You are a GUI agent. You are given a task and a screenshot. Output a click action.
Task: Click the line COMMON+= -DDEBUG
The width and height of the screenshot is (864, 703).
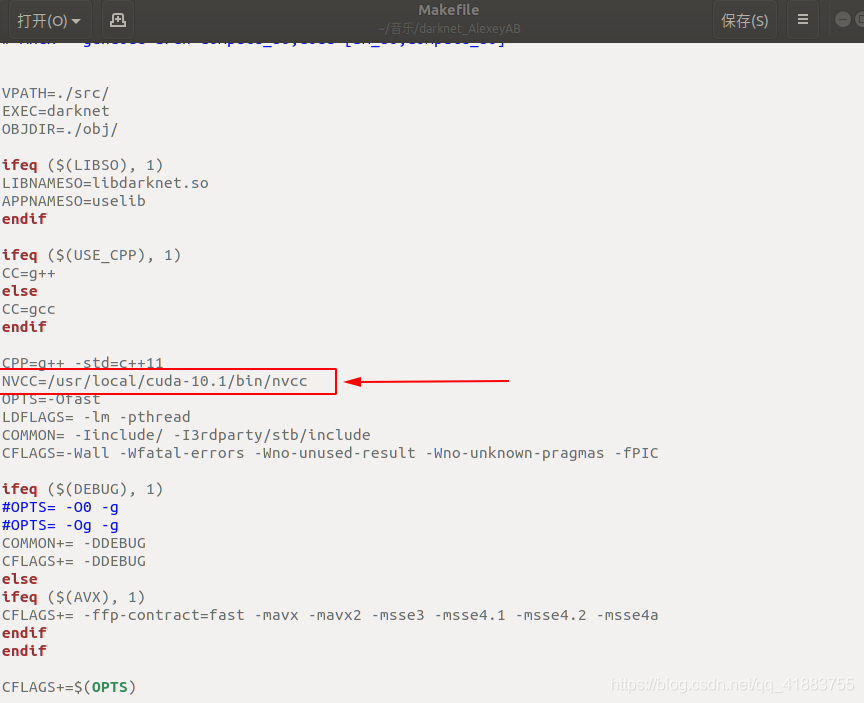(x=74, y=543)
